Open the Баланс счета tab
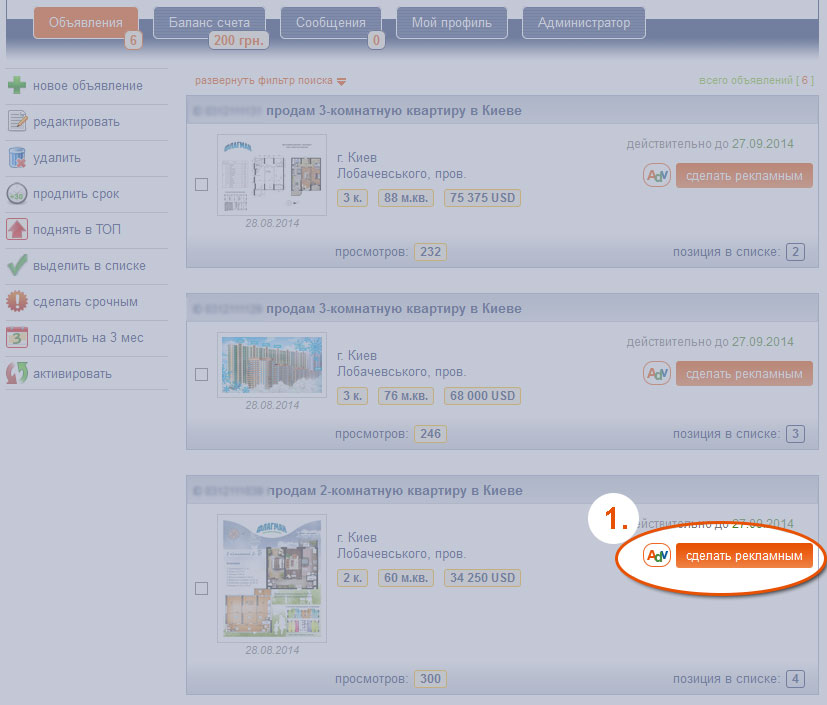Screen dimensions: 827x705 coord(209,22)
